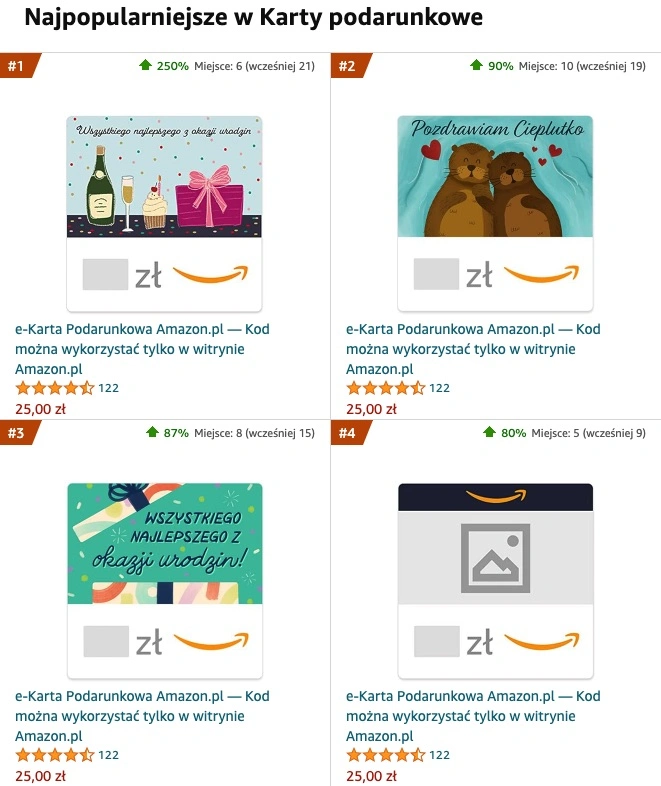Open the #1 birthday champagne gift card image
Screen dimensions: 661x786
tap(164, 214)
